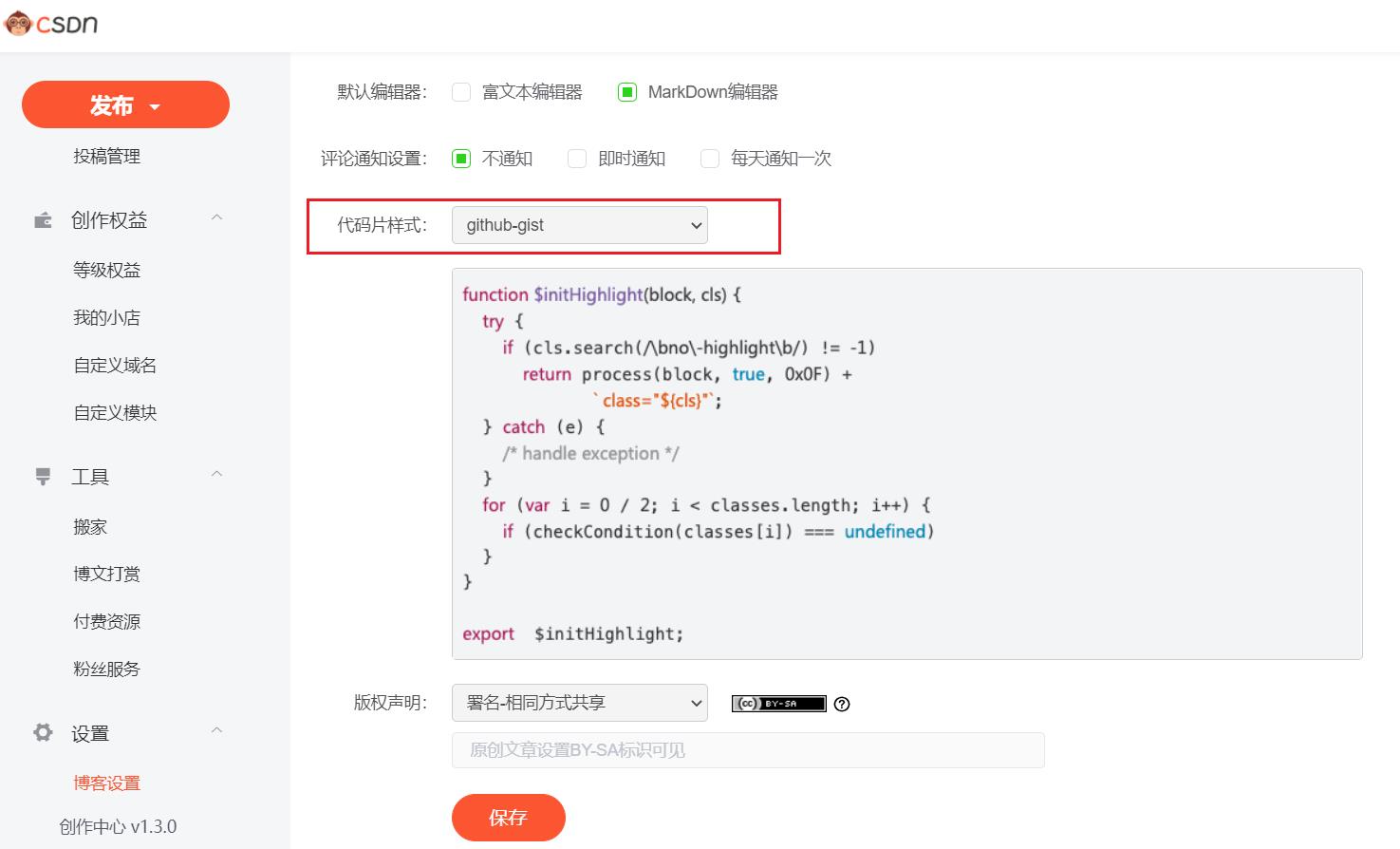Click the 版权声明 label

[x=390, y=703]
